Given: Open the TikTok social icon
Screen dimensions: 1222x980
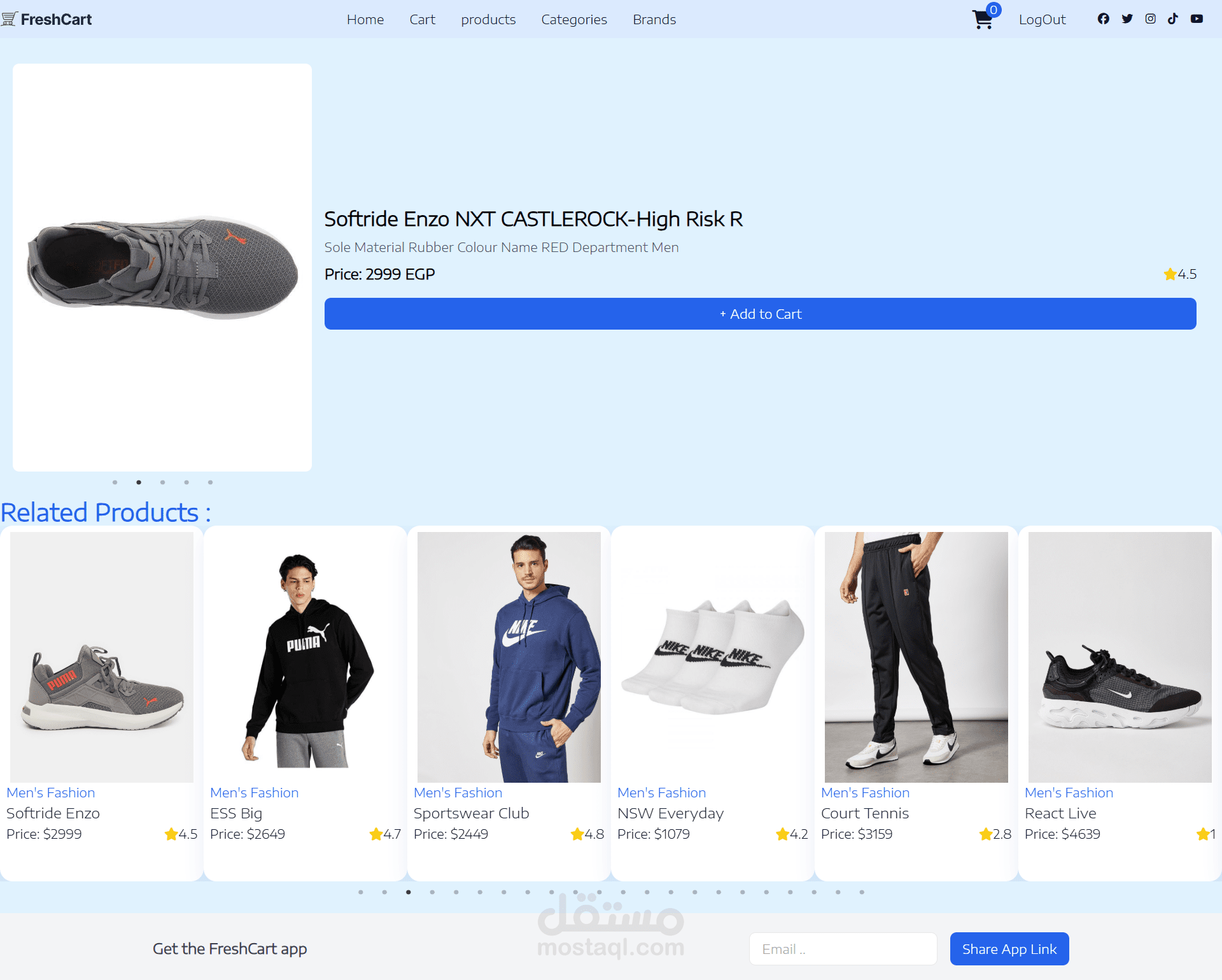Looking at the screenshot, I should (1173, 19).
